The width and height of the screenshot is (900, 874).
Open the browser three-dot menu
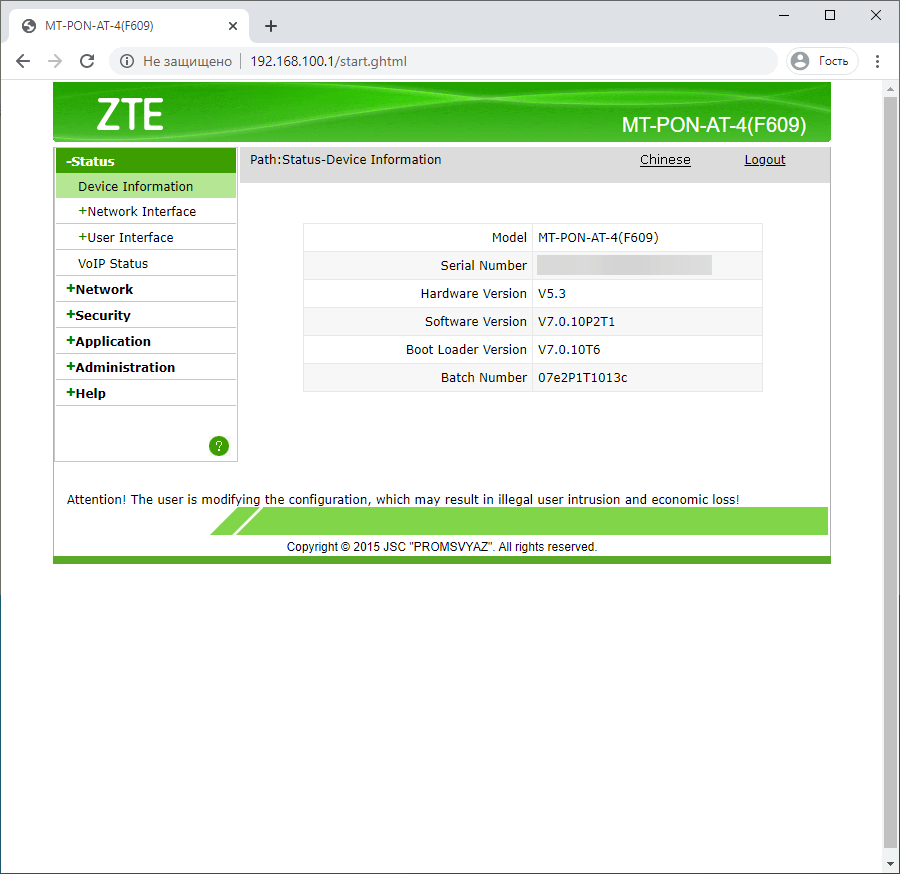[878, 61]
